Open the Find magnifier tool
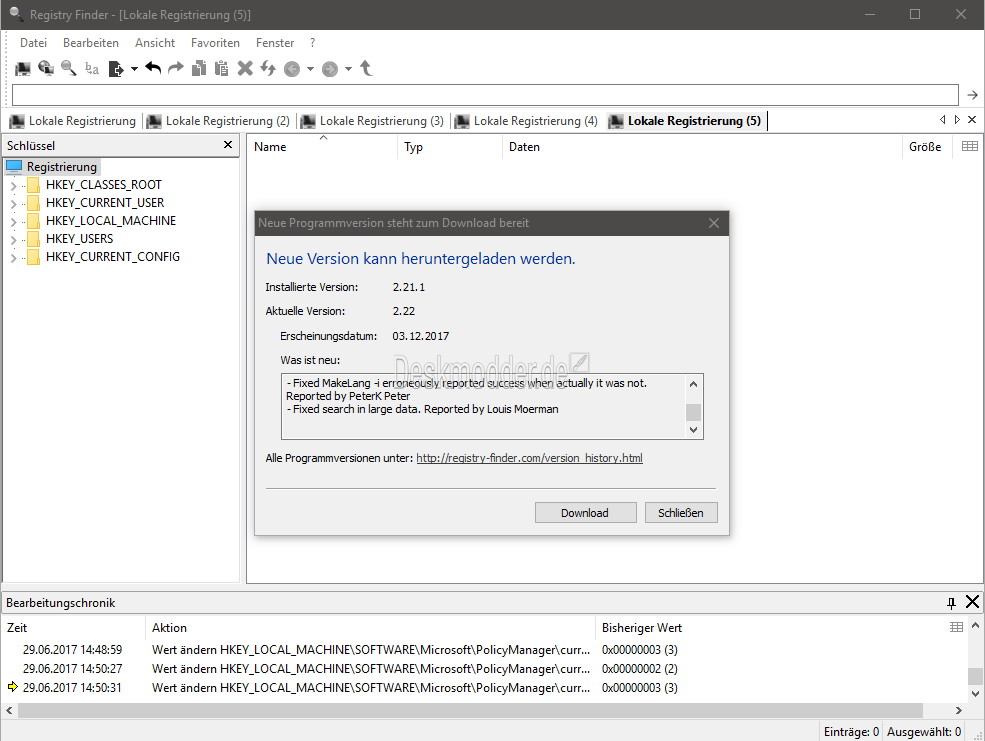This screenshot has width=985, height=741. [x=68, y=68]
